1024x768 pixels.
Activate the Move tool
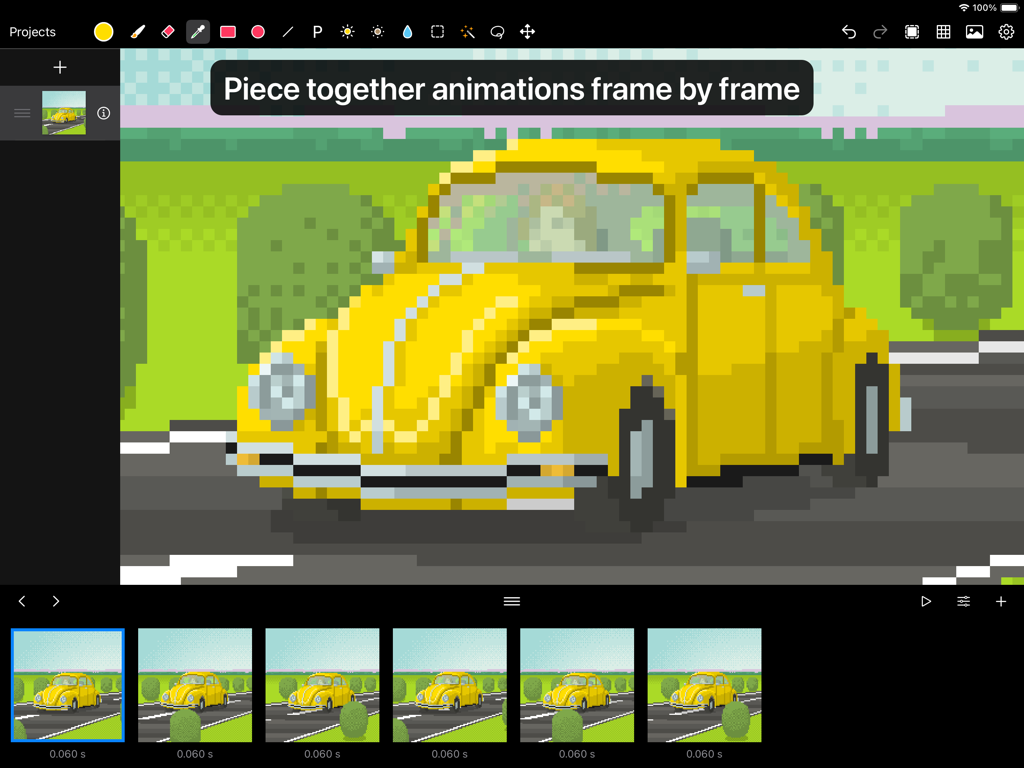pos(527,31)
